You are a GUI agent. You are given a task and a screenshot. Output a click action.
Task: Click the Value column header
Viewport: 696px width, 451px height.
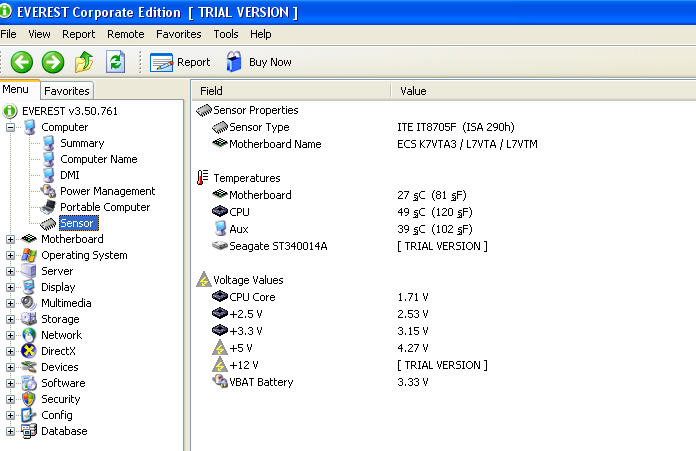tap(543, 91)
